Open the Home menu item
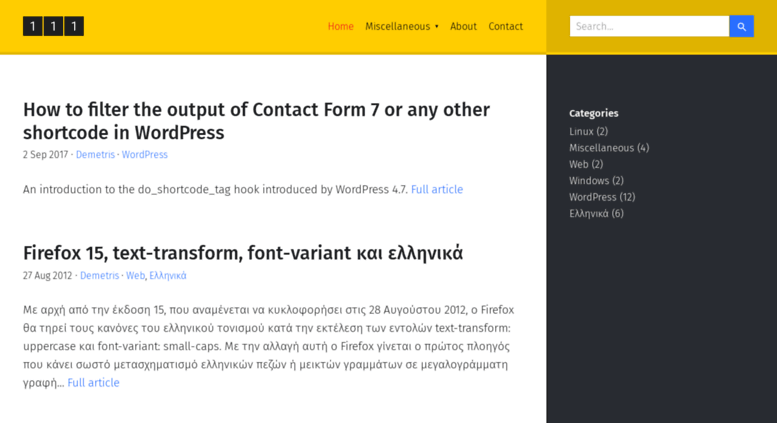This screenshot has width=777, height=423. (x=340, y=26)
